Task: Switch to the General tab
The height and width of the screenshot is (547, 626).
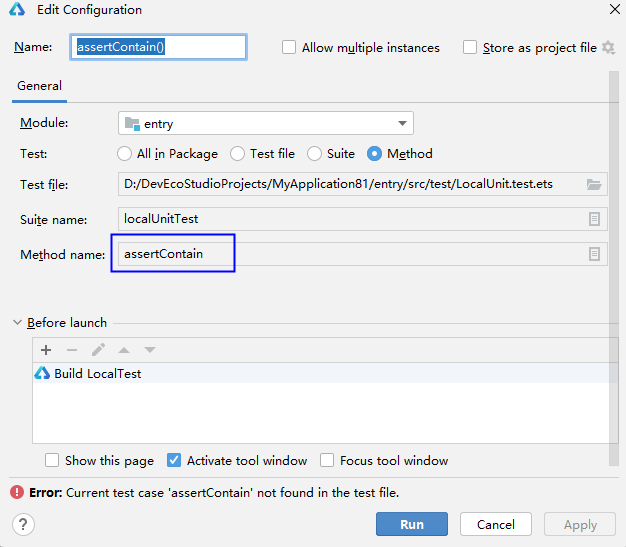Action: pyautogui.click(x=39, y=86)
